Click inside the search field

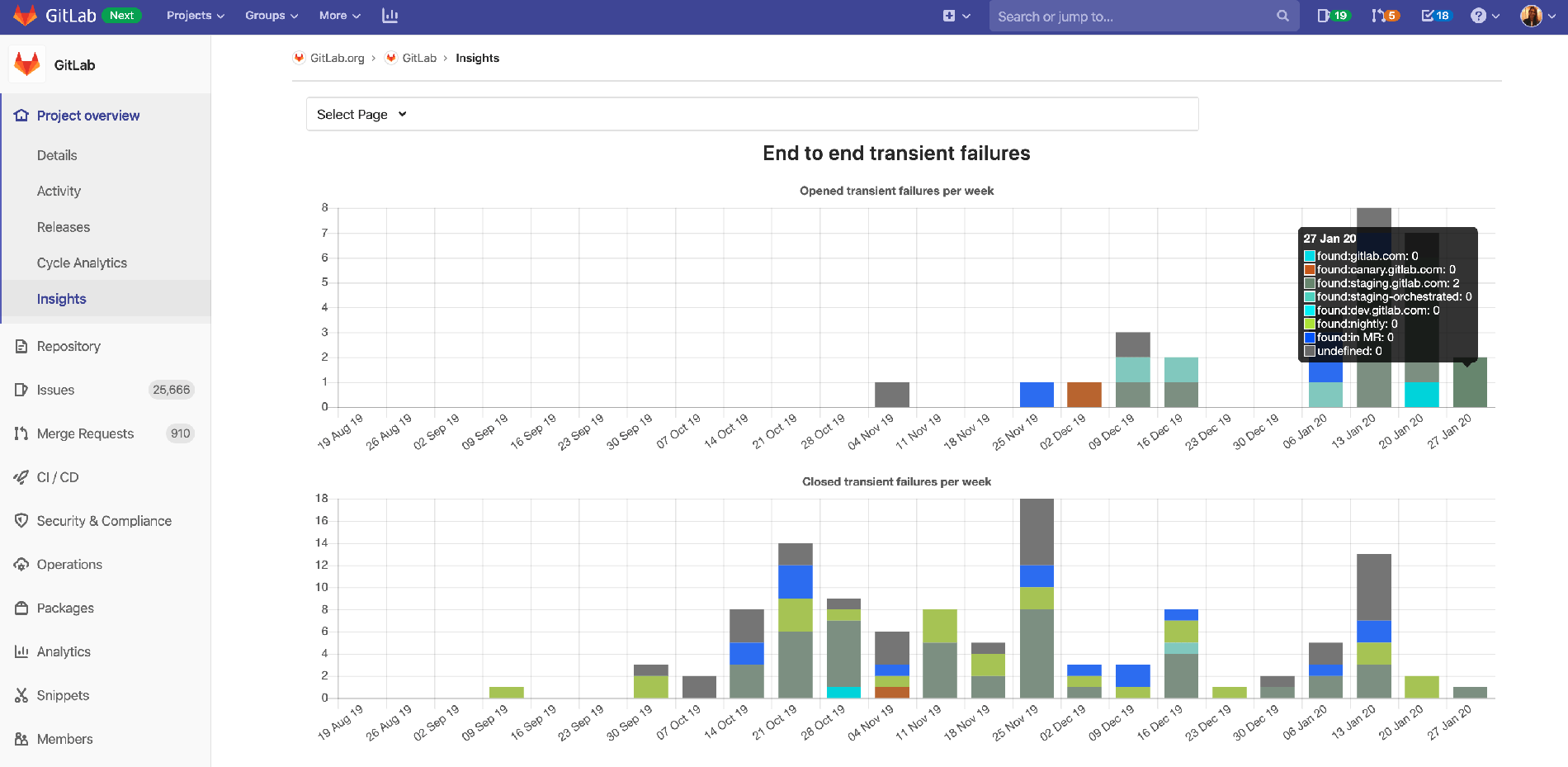1143,16
